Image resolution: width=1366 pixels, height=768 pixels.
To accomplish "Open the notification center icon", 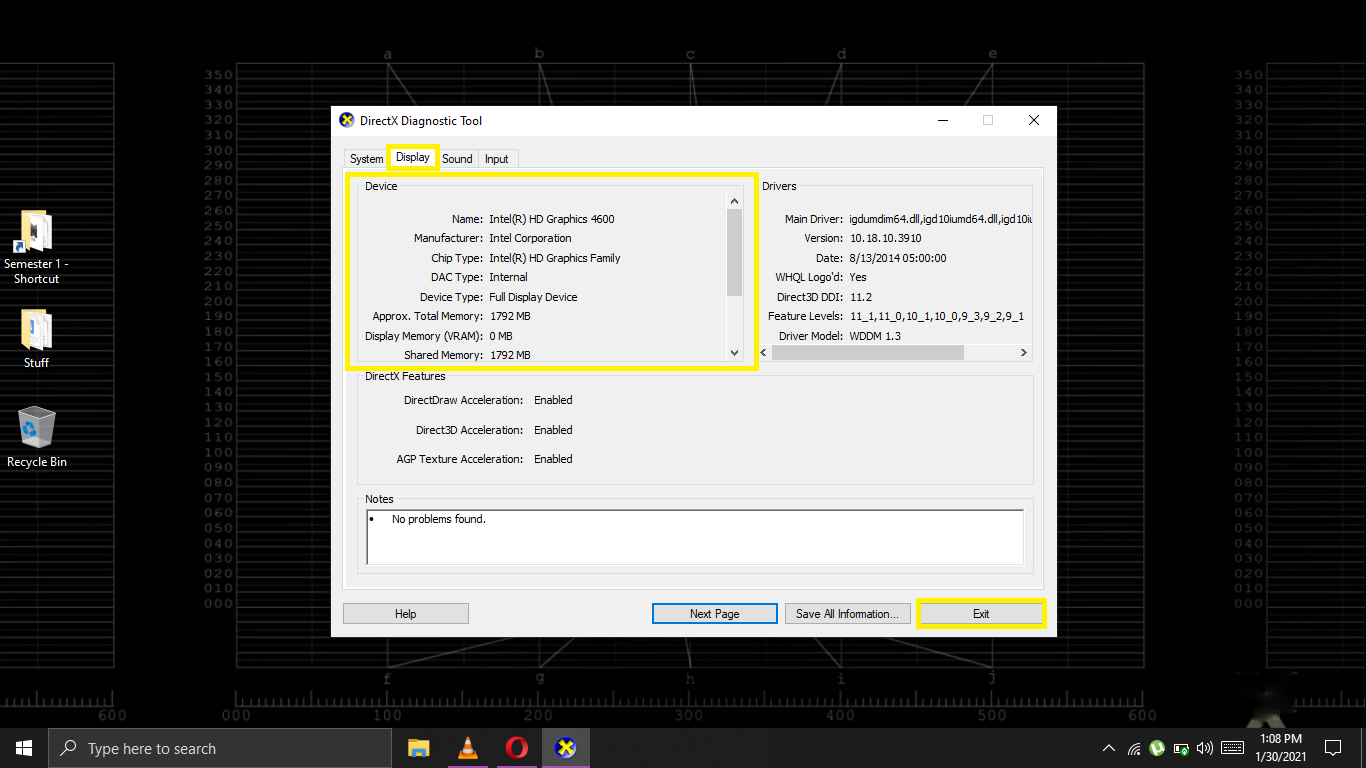I will pyautogui.click(x=1333, y=748).
